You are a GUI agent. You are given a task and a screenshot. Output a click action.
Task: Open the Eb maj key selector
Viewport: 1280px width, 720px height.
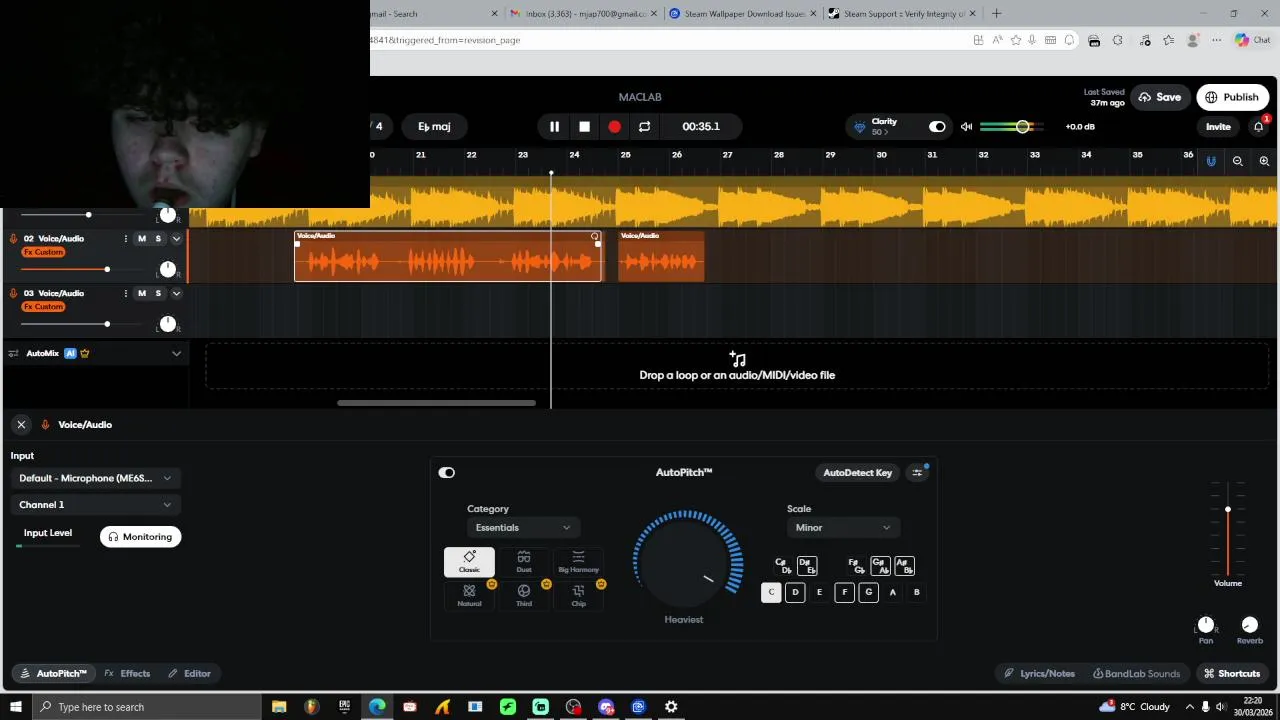434,127
